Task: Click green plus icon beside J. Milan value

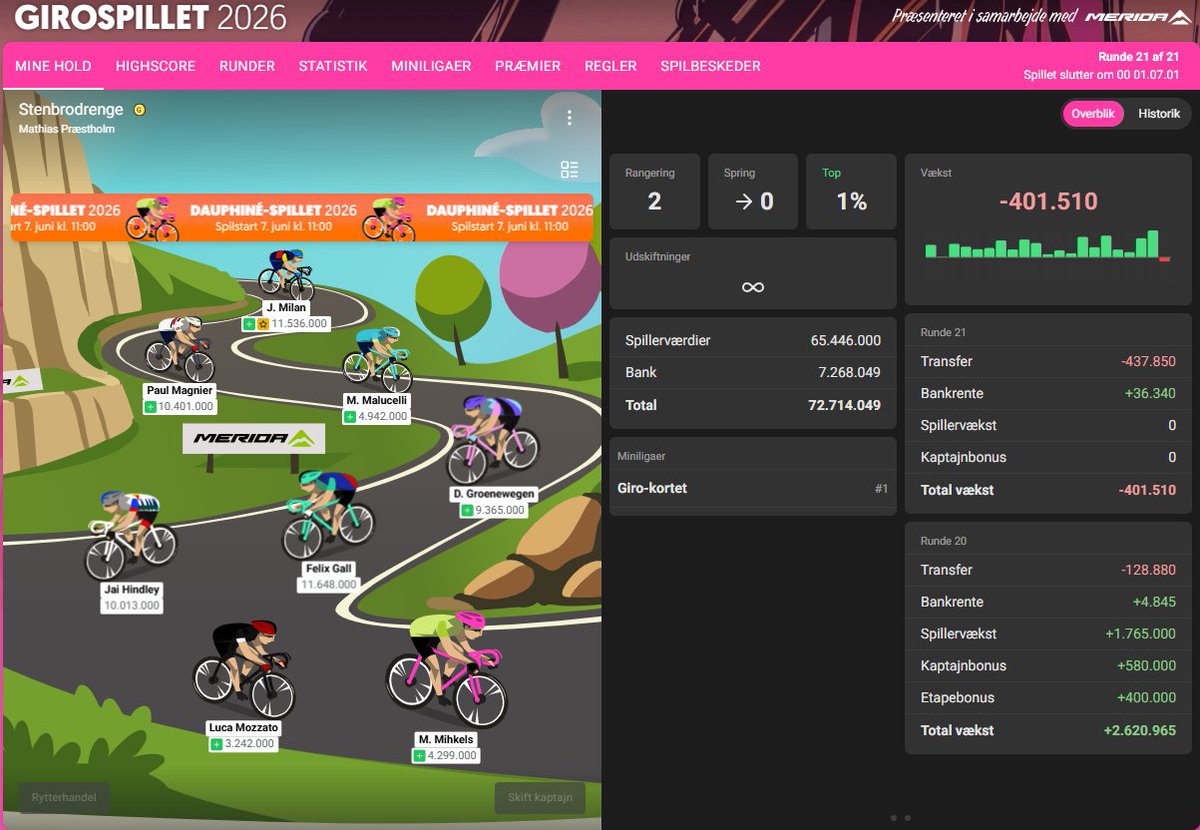Action: (249, 324)
